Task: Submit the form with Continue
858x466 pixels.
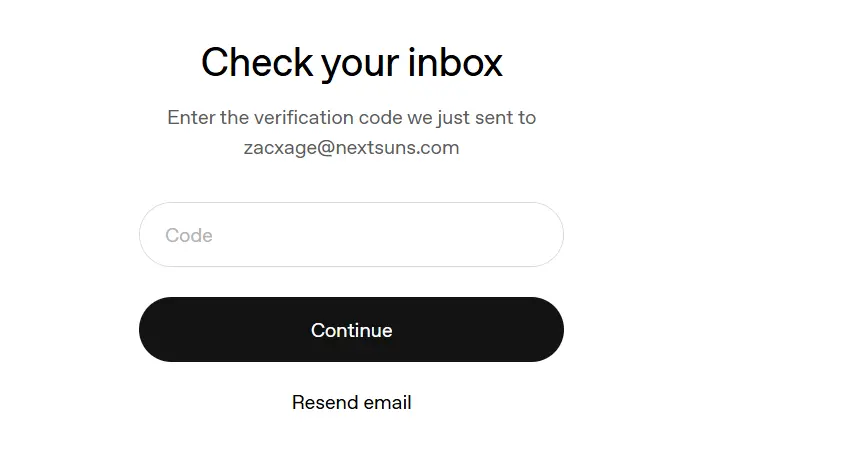Action: pyautogui.click(x=351, y=329)
